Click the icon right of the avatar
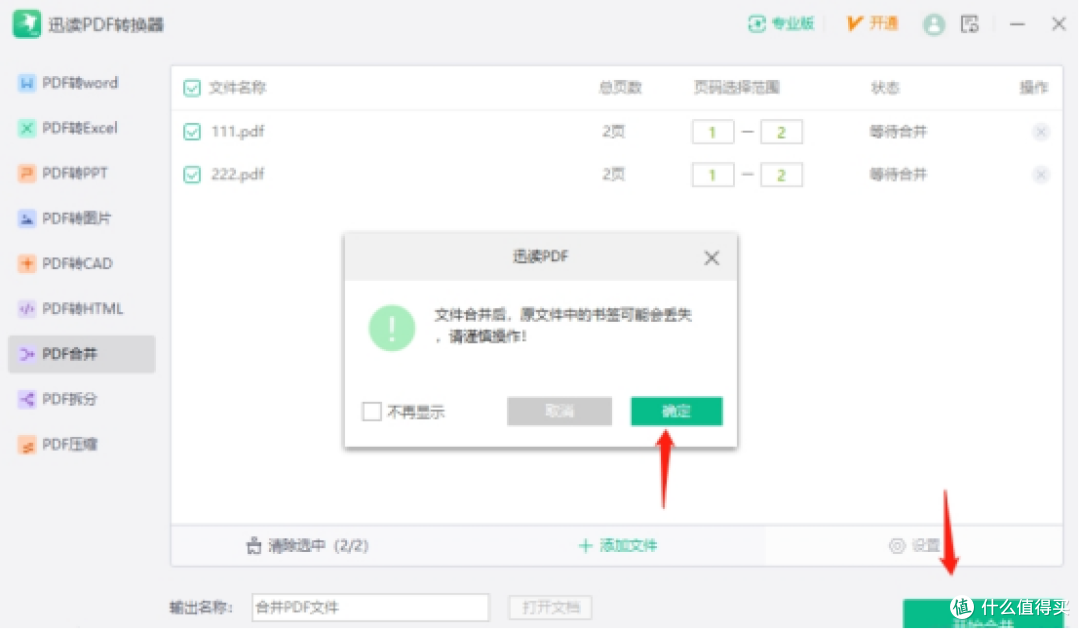 pyautogui.click(x=970, y=24)
